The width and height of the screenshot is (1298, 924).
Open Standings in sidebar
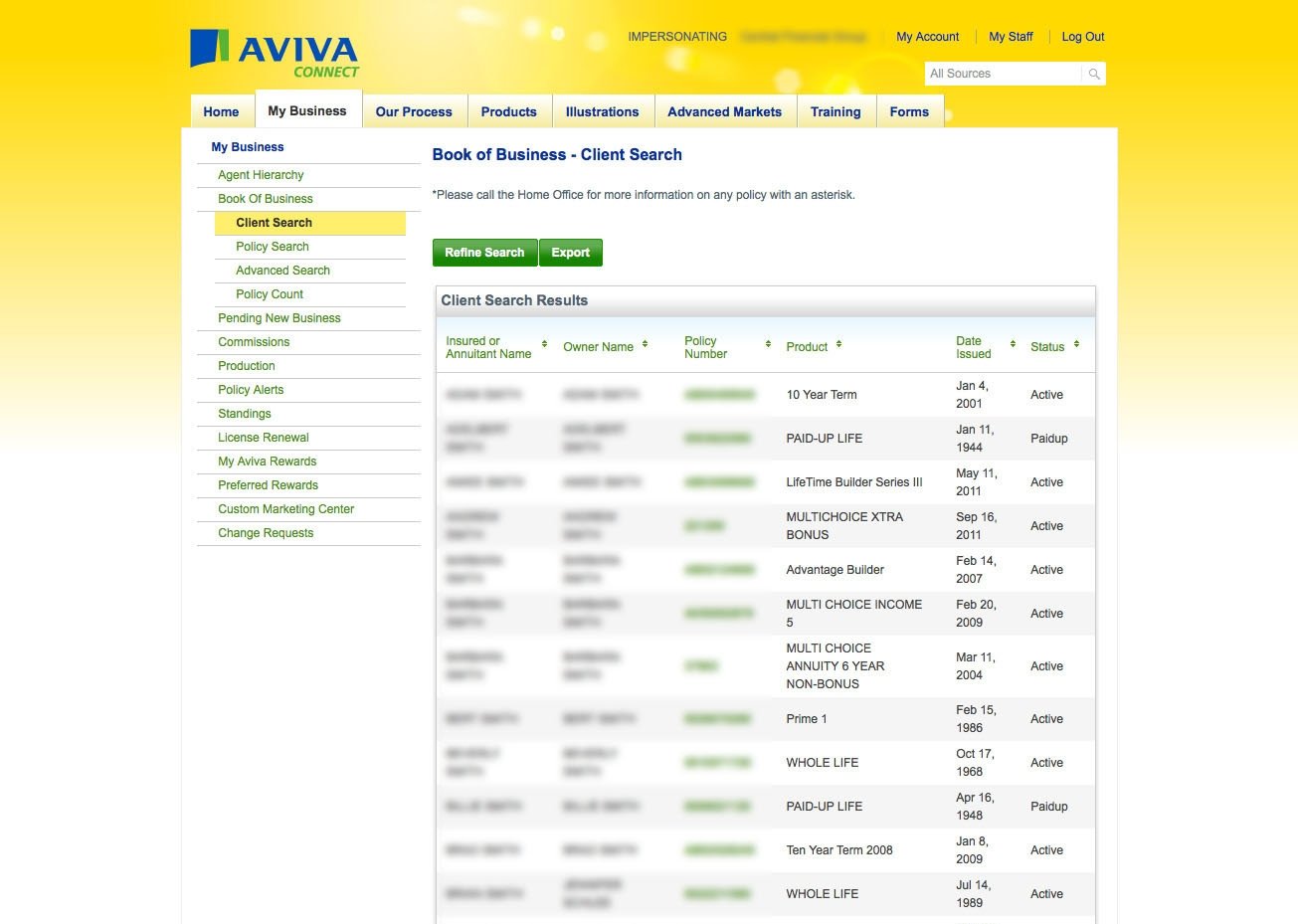(x=245, y=414)
